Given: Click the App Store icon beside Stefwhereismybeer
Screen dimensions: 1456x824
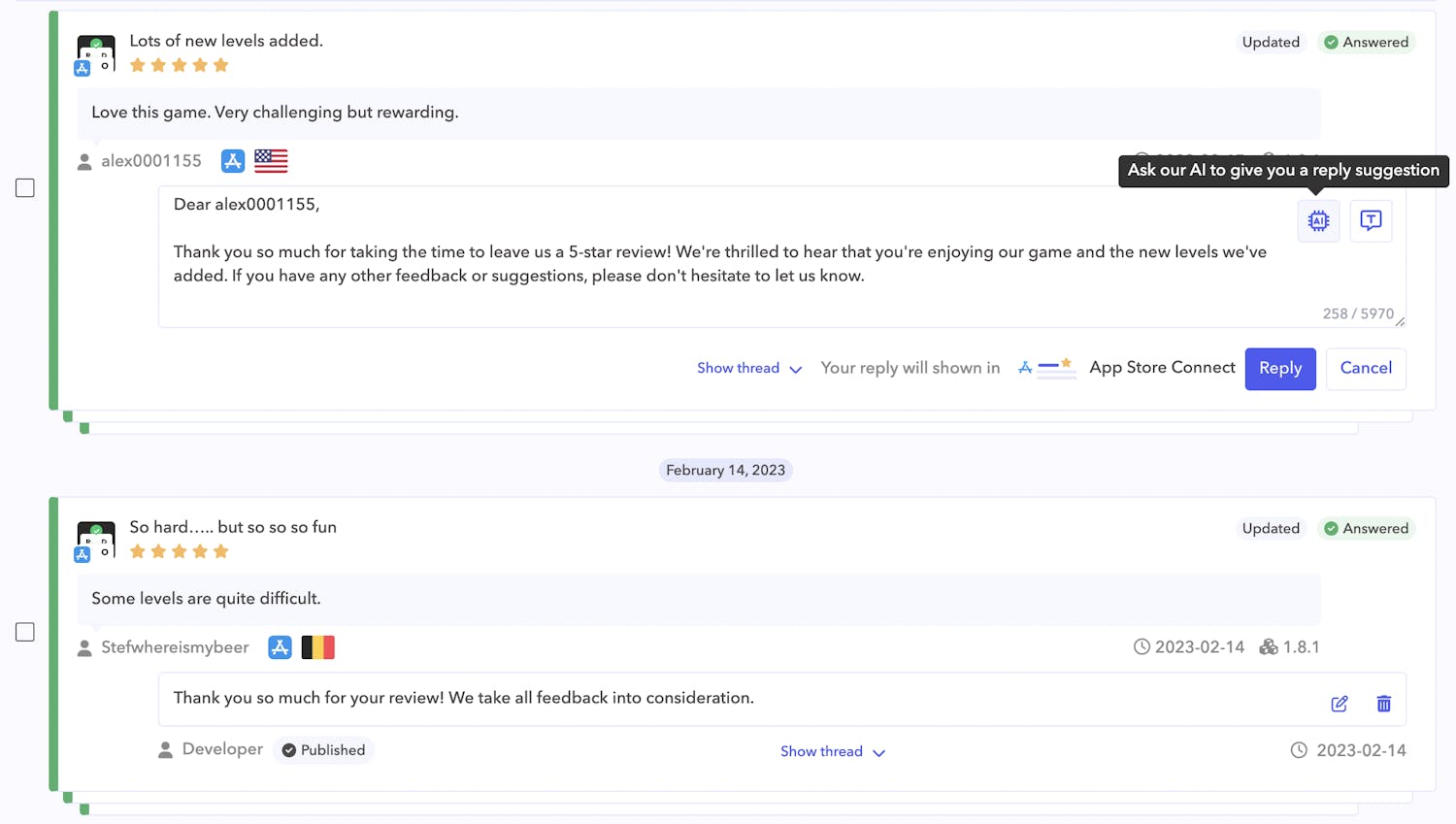Looking at the screenshot, I should tap(280, 647).
